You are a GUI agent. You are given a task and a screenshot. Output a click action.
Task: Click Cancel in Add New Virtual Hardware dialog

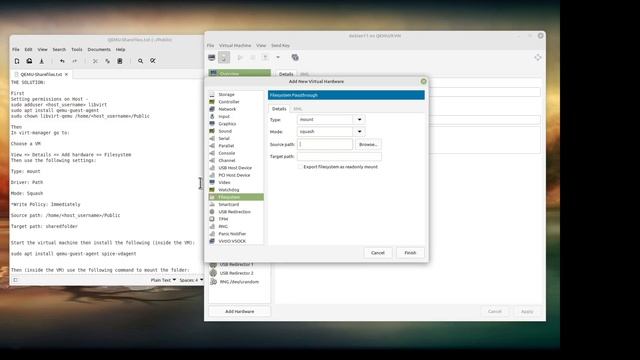(378, 253)
